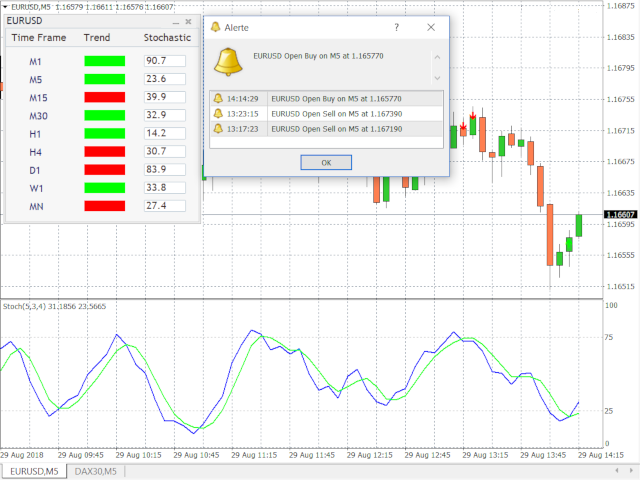The width and height of the screenshot is (640, 480).
Task: Click the 13:23:15 alert time cell
Action: 242,114
